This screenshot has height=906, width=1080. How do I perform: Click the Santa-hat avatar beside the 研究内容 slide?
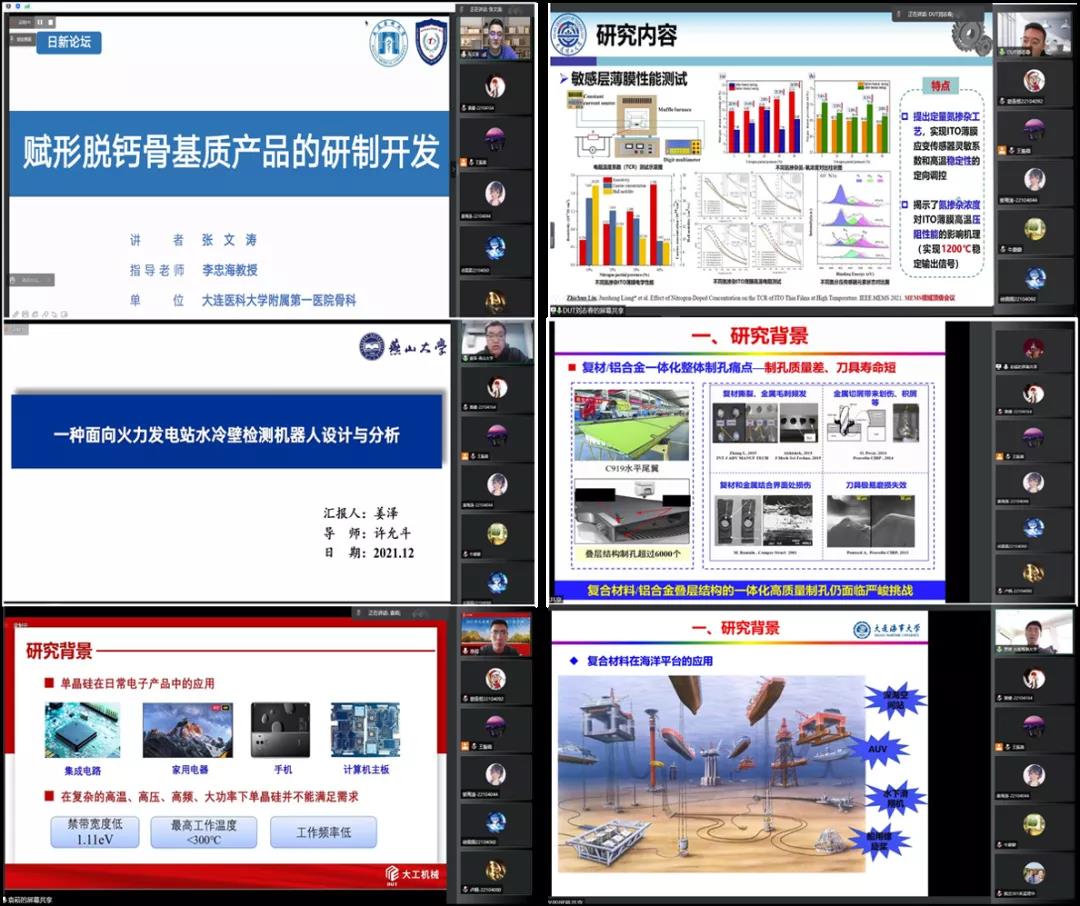[x=1034, y=81]
